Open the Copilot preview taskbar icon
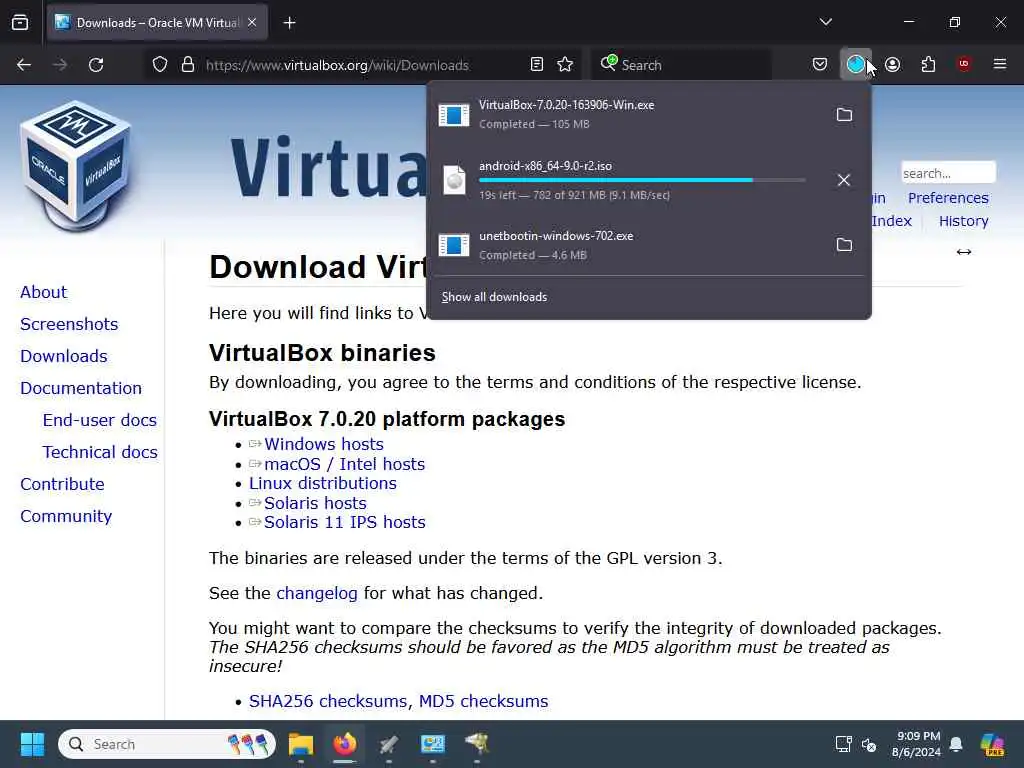1024x768 pixels. [993, 744]
